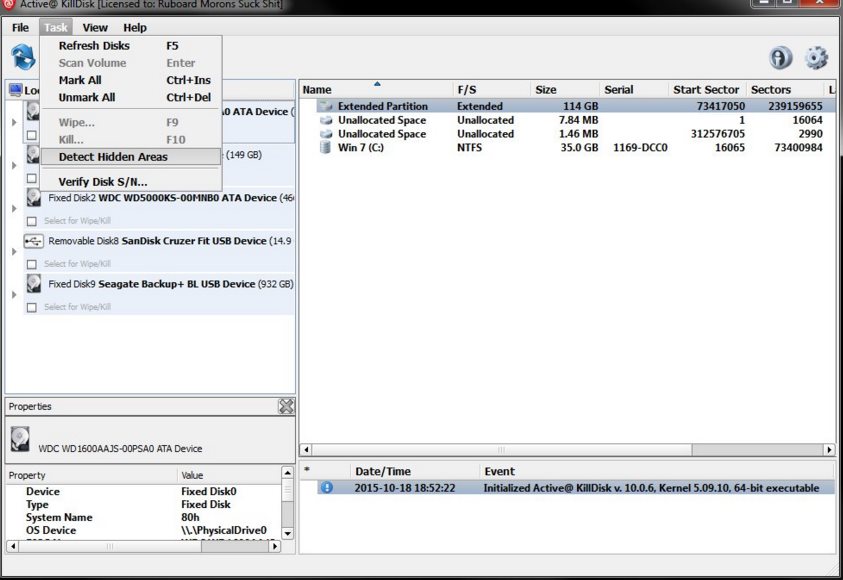Screen dimensions: 843x580
Task: Open the File menu
Action: pyautogui.click(x=20, y=27)
